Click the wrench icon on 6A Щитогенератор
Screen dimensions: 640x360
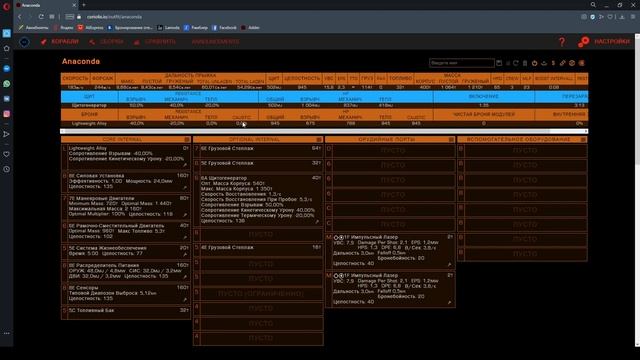317,222
